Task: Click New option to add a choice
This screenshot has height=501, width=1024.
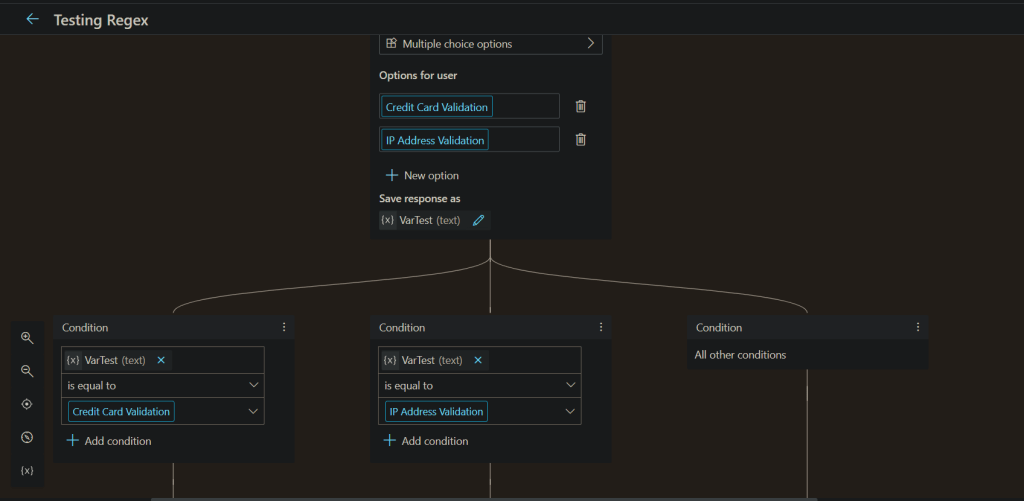Action: [423, 175]
